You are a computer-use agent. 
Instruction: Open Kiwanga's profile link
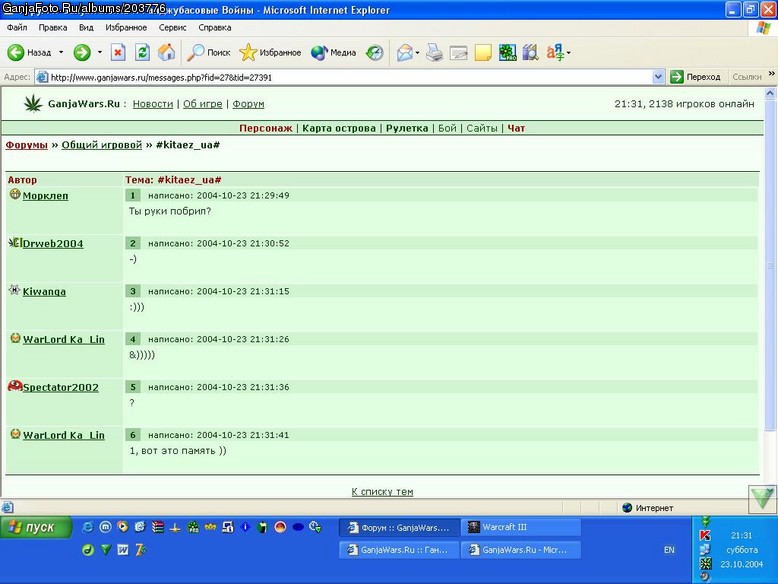point(44,291)
